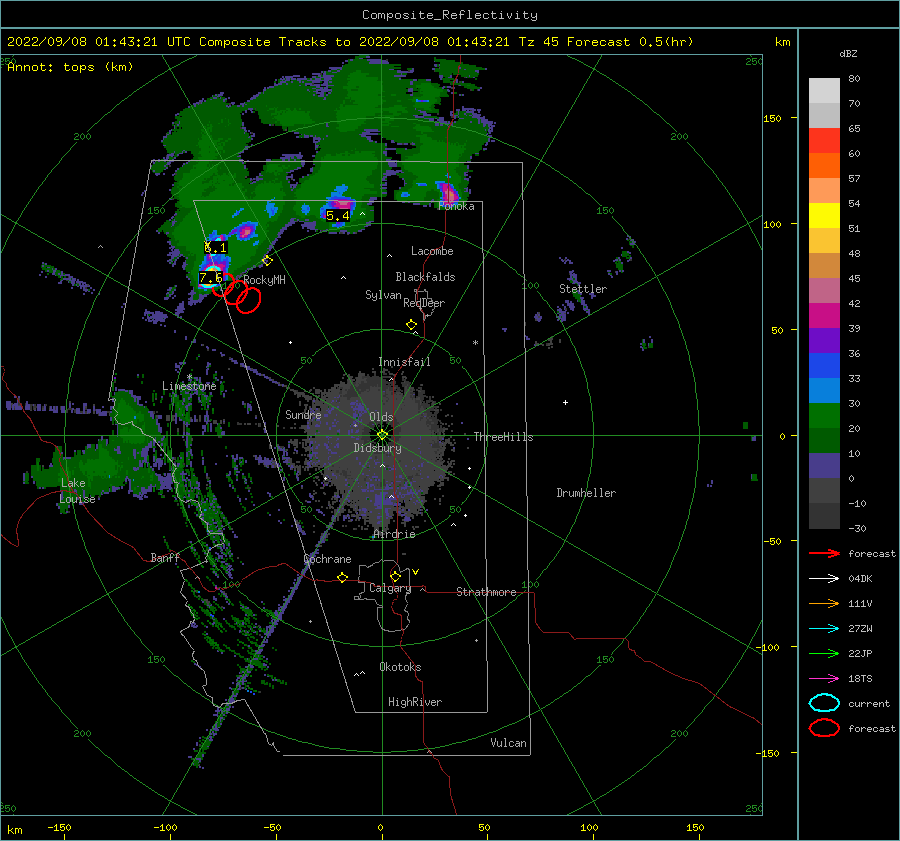Viewport: 900px width, 841px height.
Task: Click the Limestone label
Action: point(189,386)
